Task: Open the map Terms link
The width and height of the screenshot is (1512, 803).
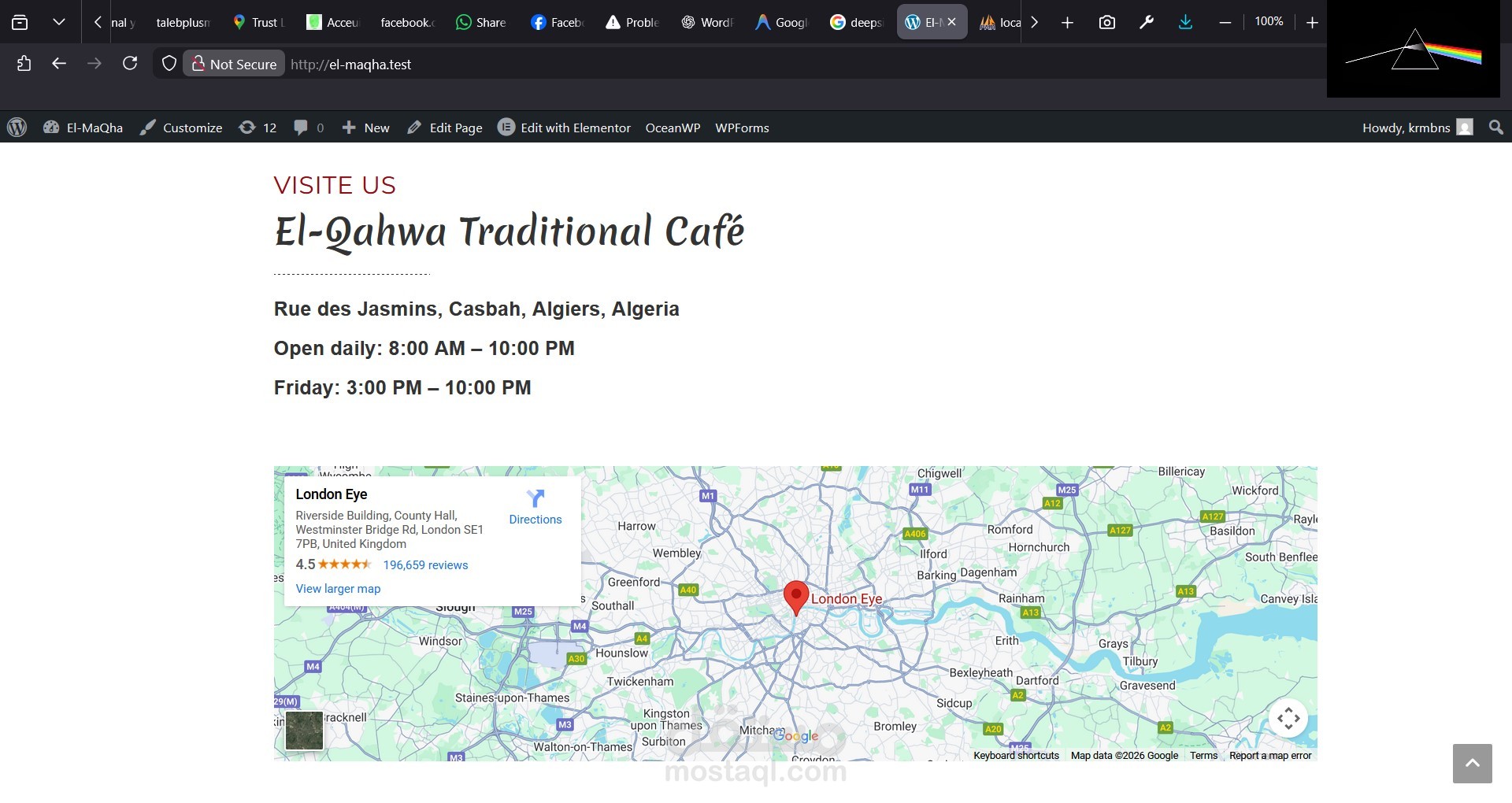Action: tap(1203, 756)
